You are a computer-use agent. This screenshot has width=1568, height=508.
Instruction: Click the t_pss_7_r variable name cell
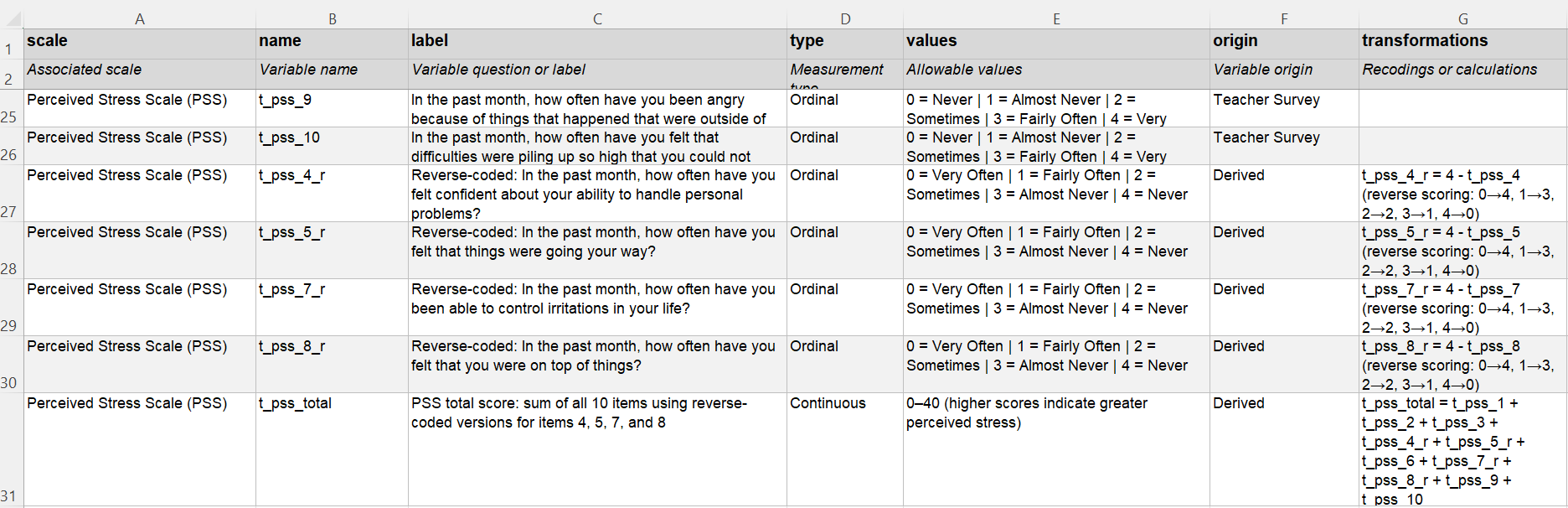(332, 308)
